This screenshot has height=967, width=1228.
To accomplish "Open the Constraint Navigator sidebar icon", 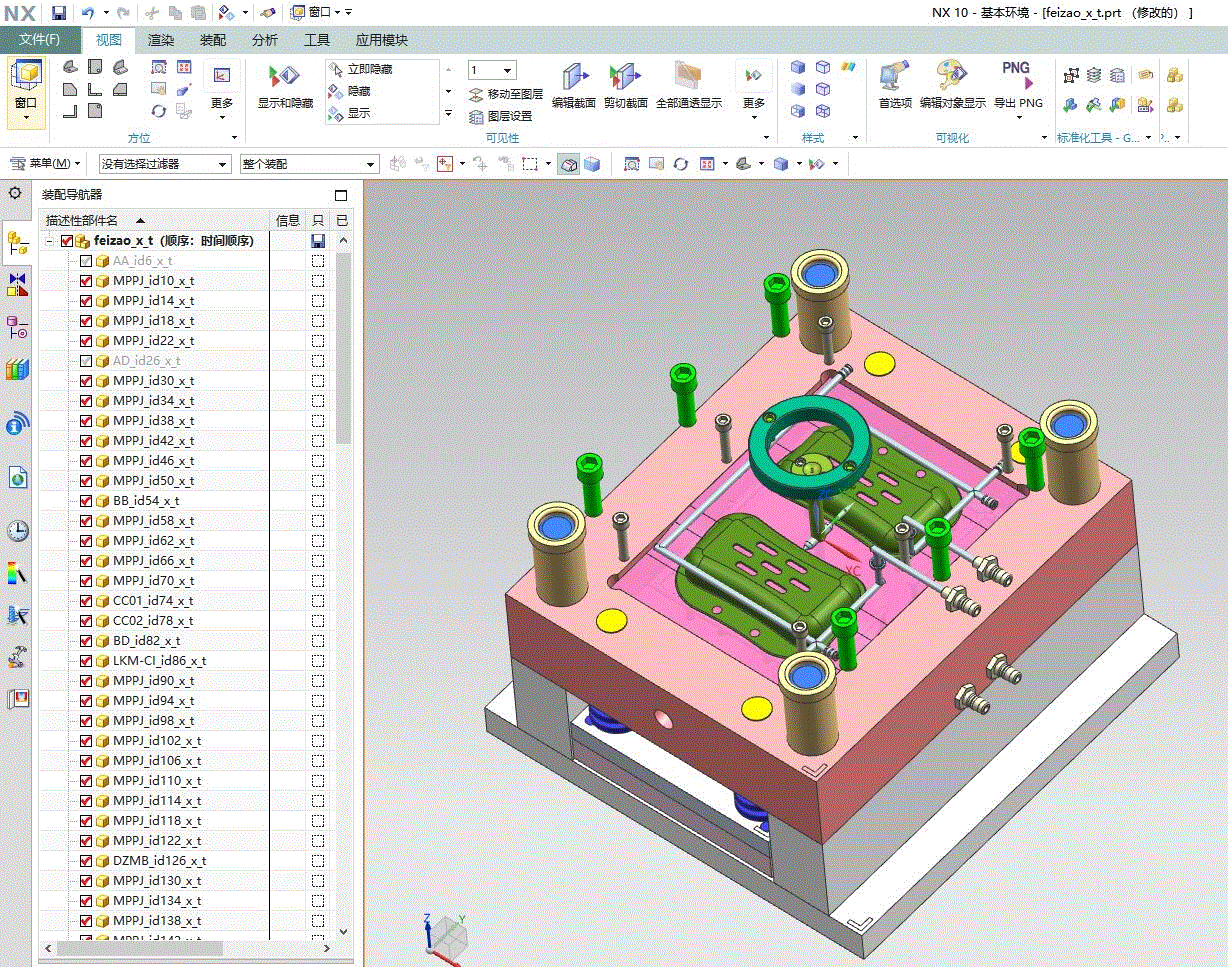I will tap(18, 284).
